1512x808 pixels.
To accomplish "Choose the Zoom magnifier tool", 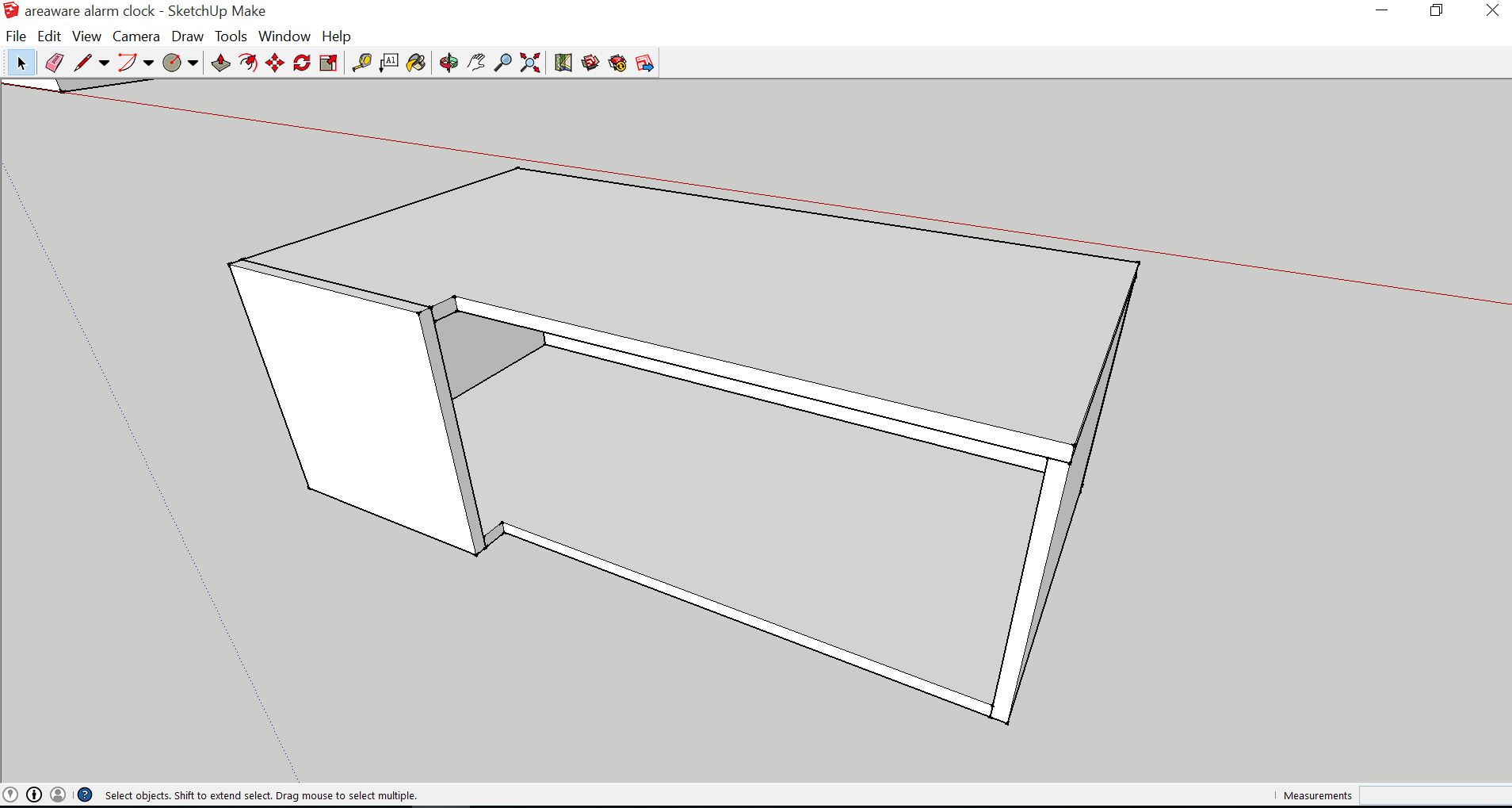I will pos(503,63).
